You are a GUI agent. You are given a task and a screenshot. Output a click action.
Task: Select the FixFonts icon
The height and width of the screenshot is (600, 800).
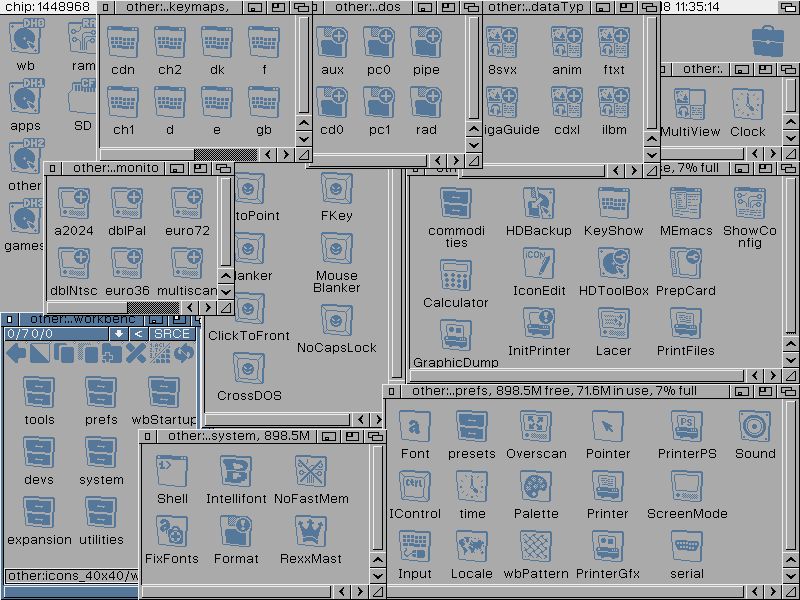coord(172,532)
